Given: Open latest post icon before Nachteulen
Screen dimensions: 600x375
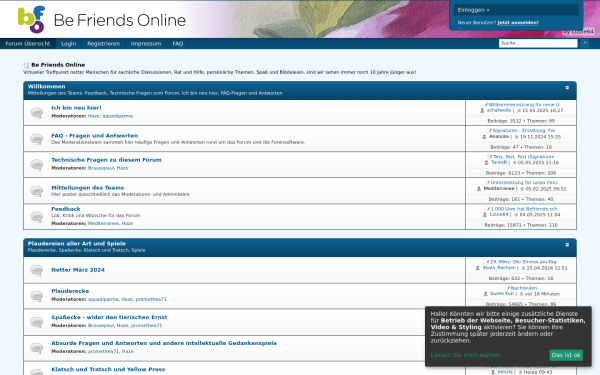Looking at the screenshot, I should point(508,288).
